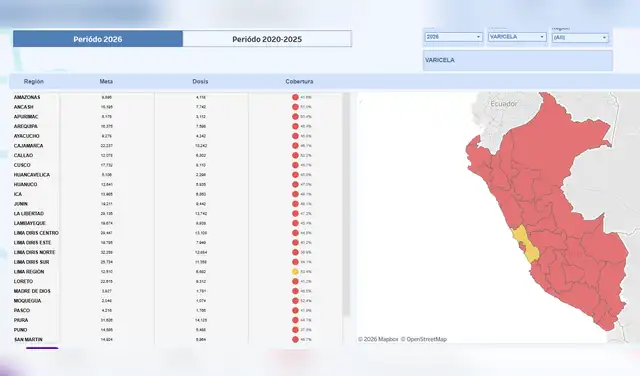This screenshot has height=376, width=640.
Task: Select the ANCASH region name
Action: (24, 107)
